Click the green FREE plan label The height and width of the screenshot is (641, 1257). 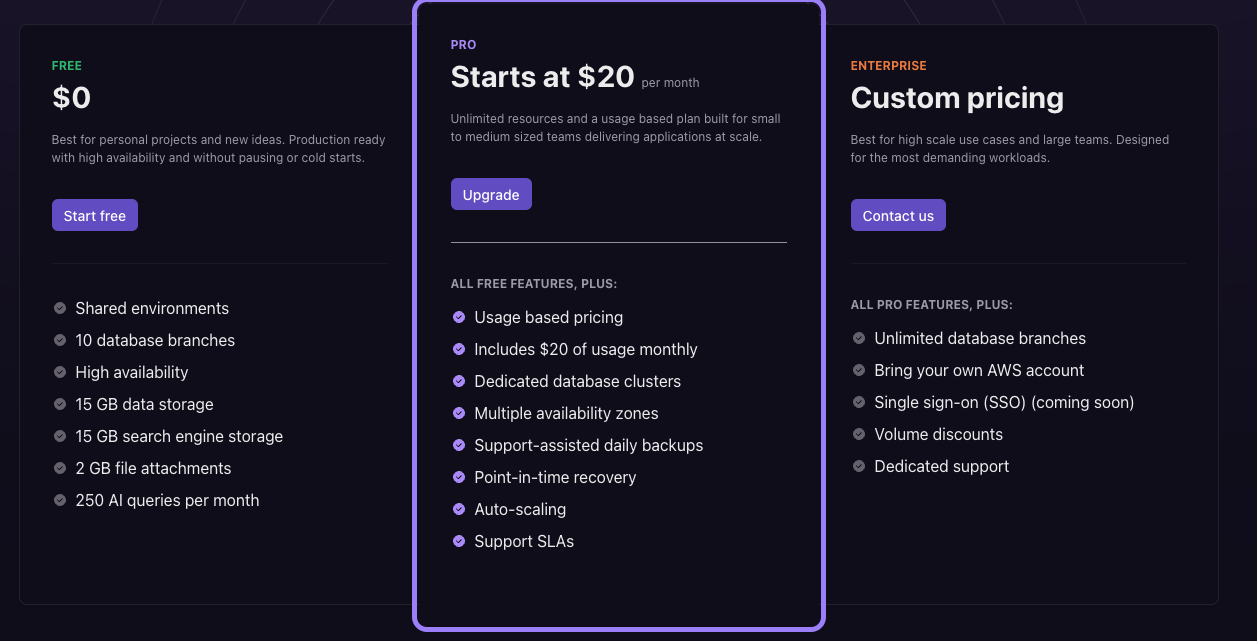[x=67, y=66]
